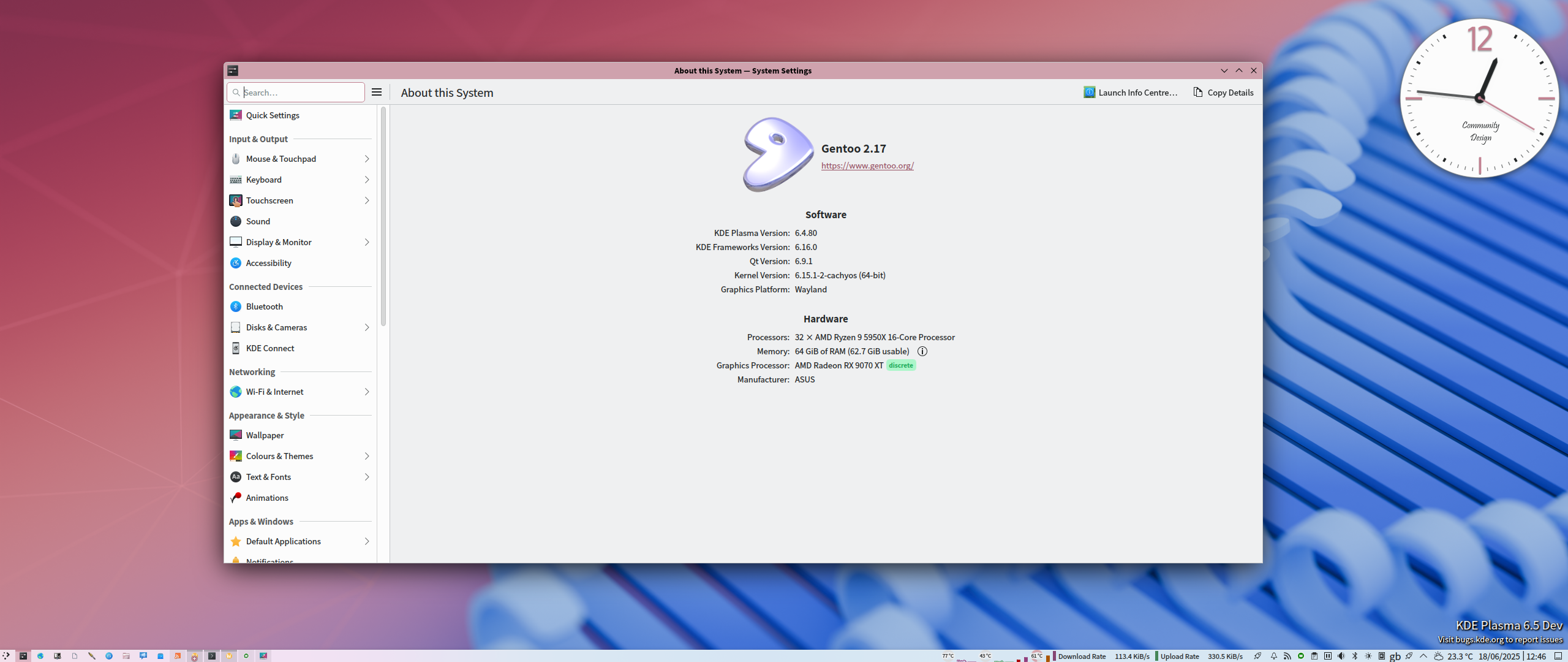
Task: Click the memory information icon
Action: [922, 351]
